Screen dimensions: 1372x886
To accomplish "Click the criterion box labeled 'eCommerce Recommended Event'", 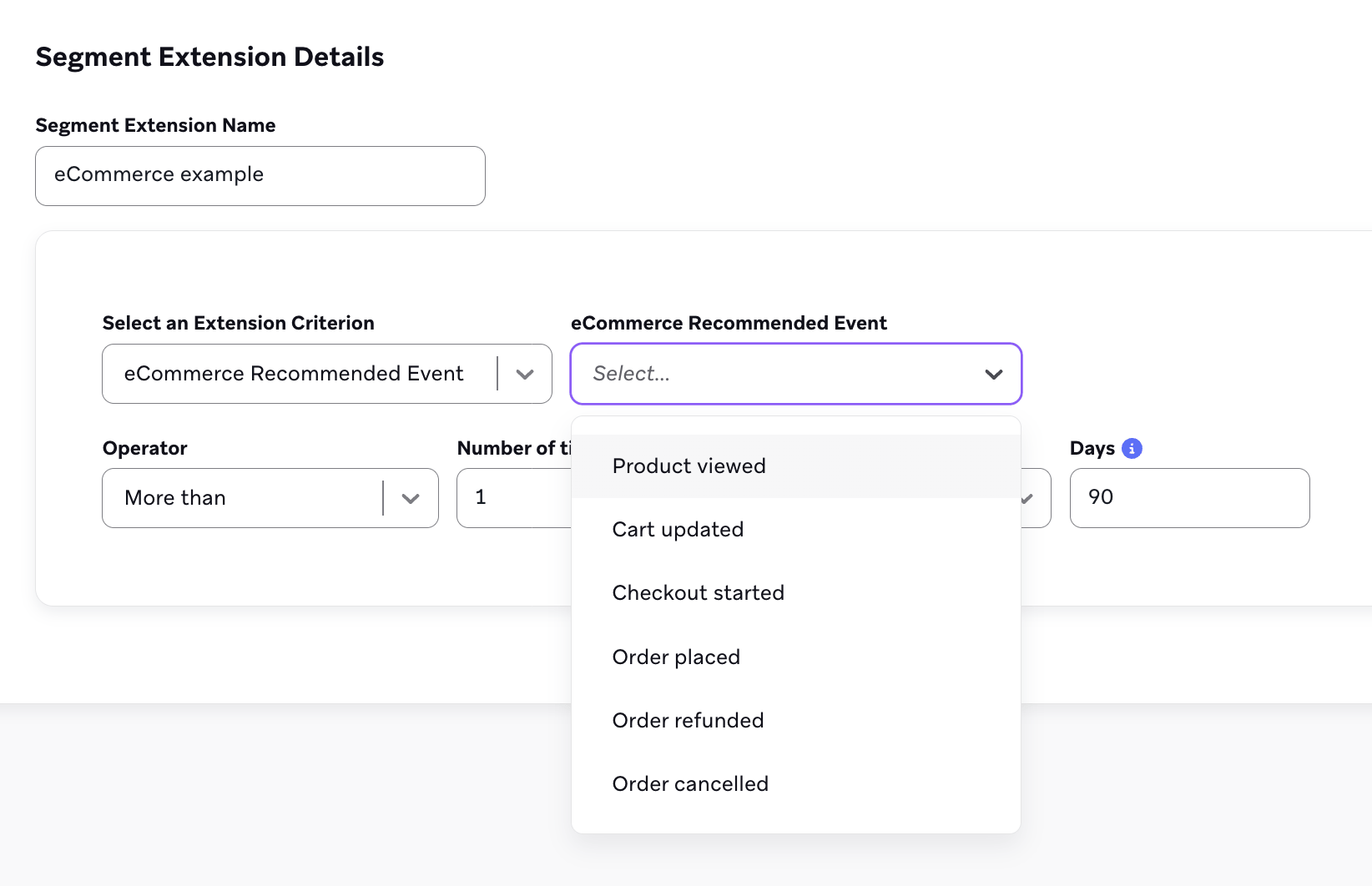I will (294, 374).
